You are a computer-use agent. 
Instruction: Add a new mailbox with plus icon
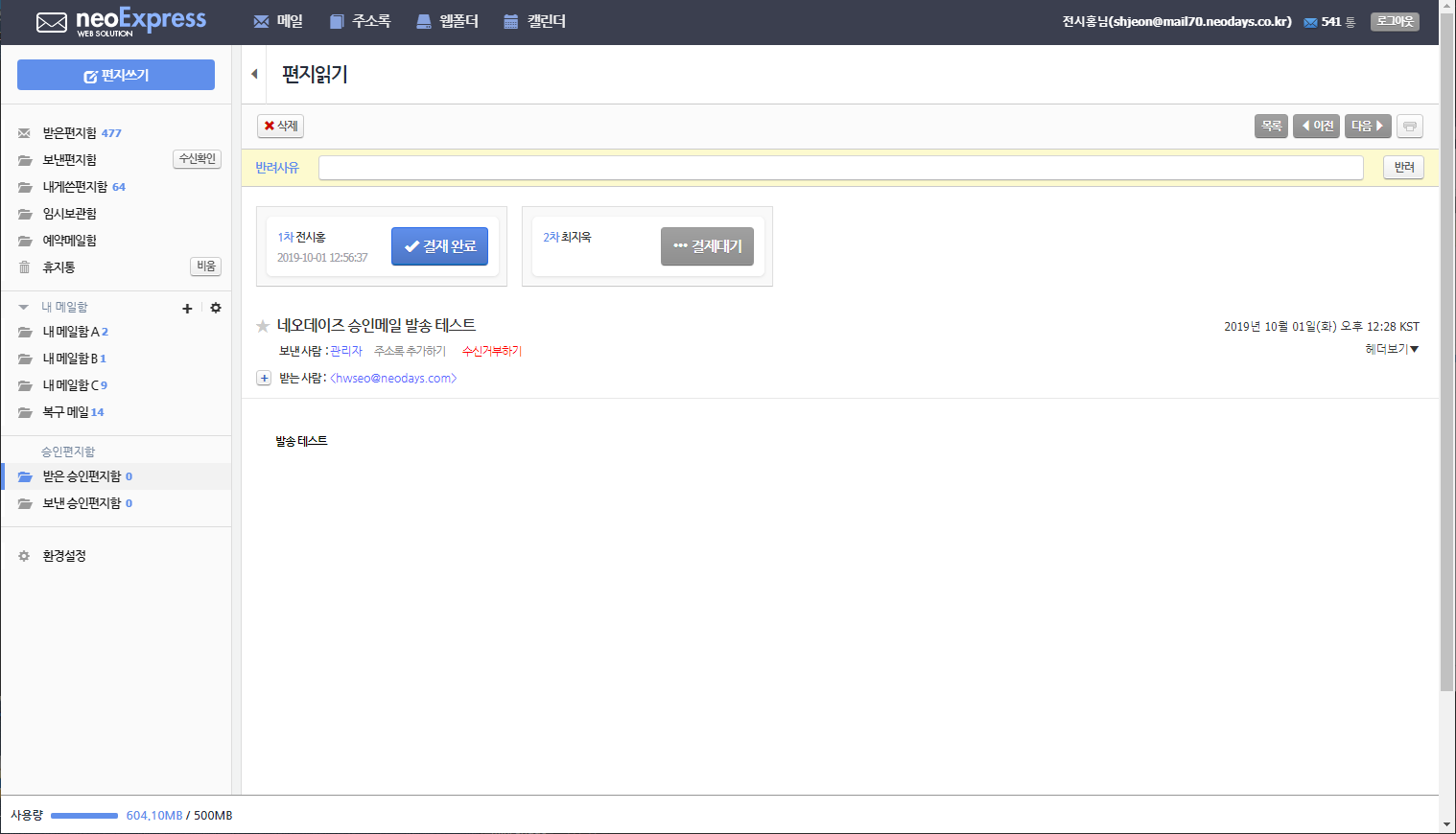click(x=187, y=309)
